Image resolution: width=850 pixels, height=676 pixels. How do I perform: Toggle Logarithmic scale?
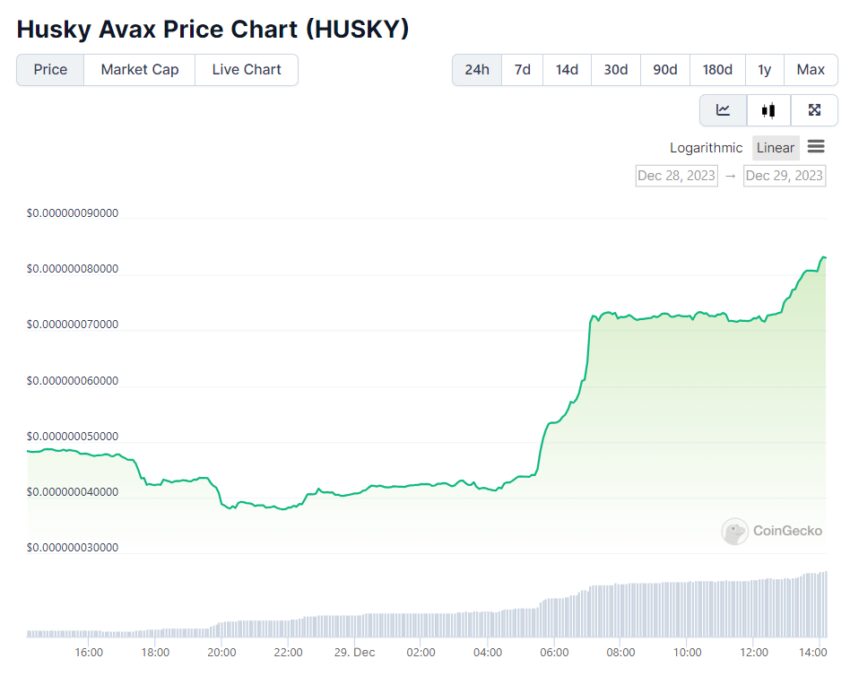pos(706,148)
